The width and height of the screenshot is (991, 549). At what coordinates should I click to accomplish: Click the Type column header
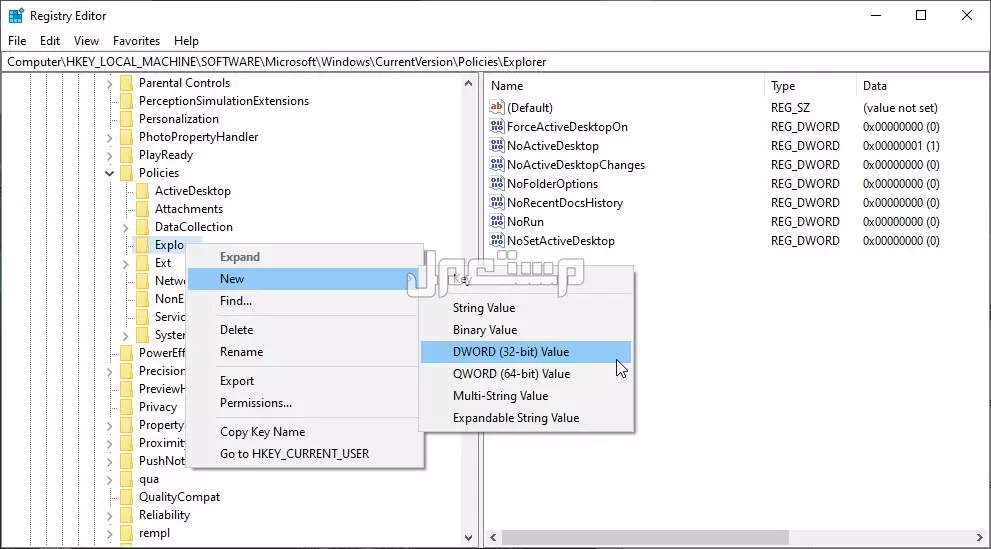coord(810,86)
